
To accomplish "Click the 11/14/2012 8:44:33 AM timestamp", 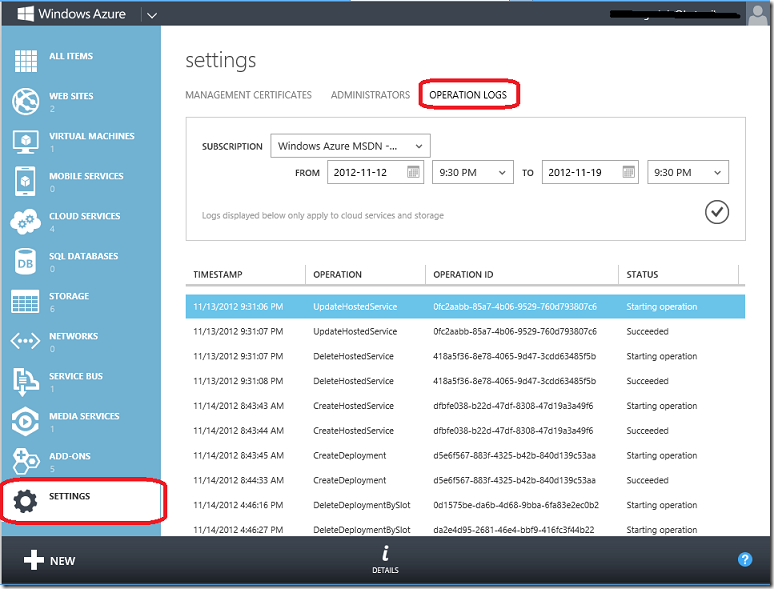I will point(238,480).
